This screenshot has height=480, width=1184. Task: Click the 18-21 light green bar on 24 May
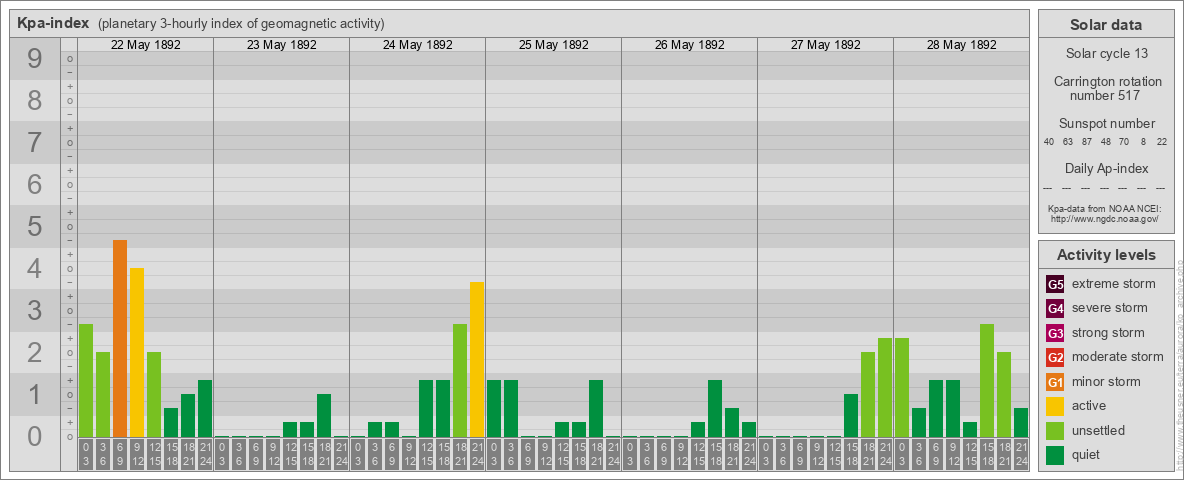pos(460,380)
